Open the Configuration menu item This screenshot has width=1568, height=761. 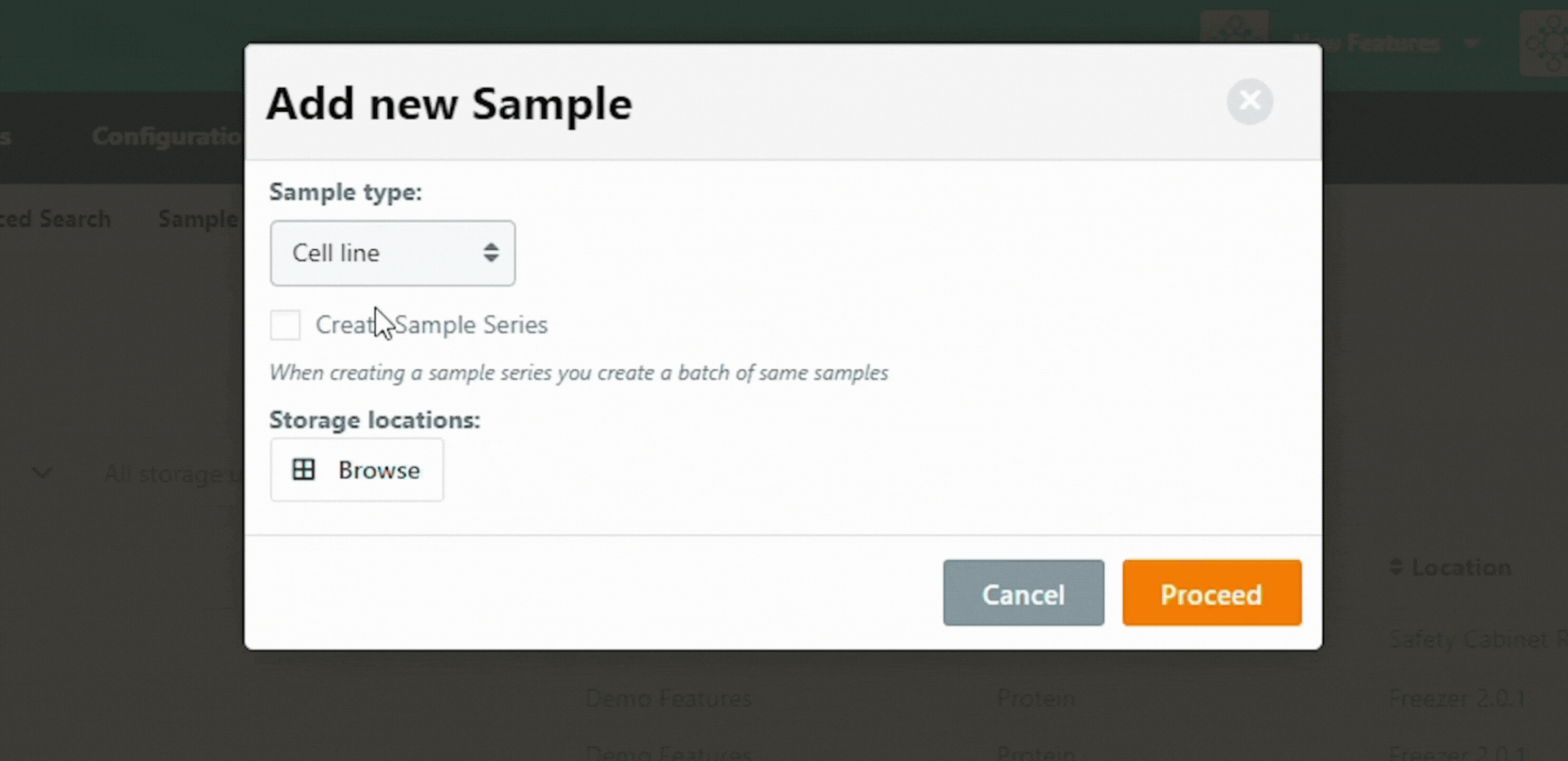point(167,136)
